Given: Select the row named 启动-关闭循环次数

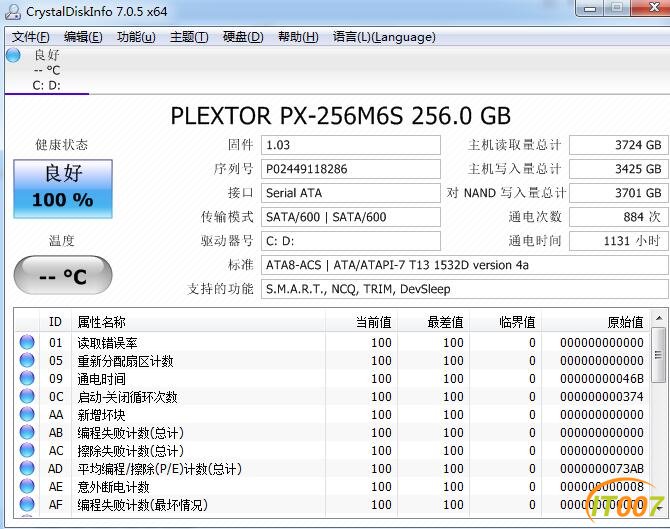Looking at the screenshot, I should point(333,397).
